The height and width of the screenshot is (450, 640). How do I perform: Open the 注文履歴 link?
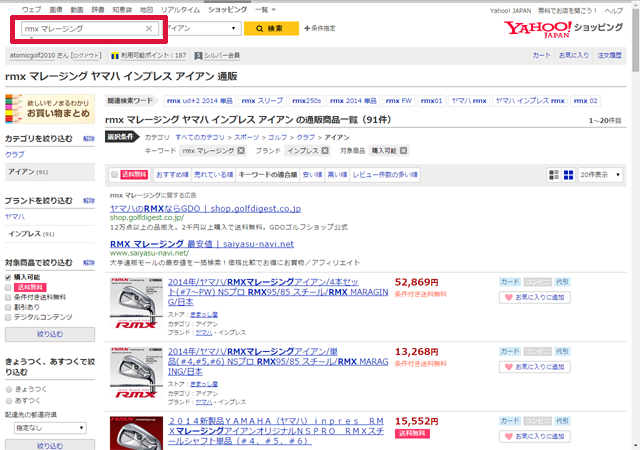(609, 55)
